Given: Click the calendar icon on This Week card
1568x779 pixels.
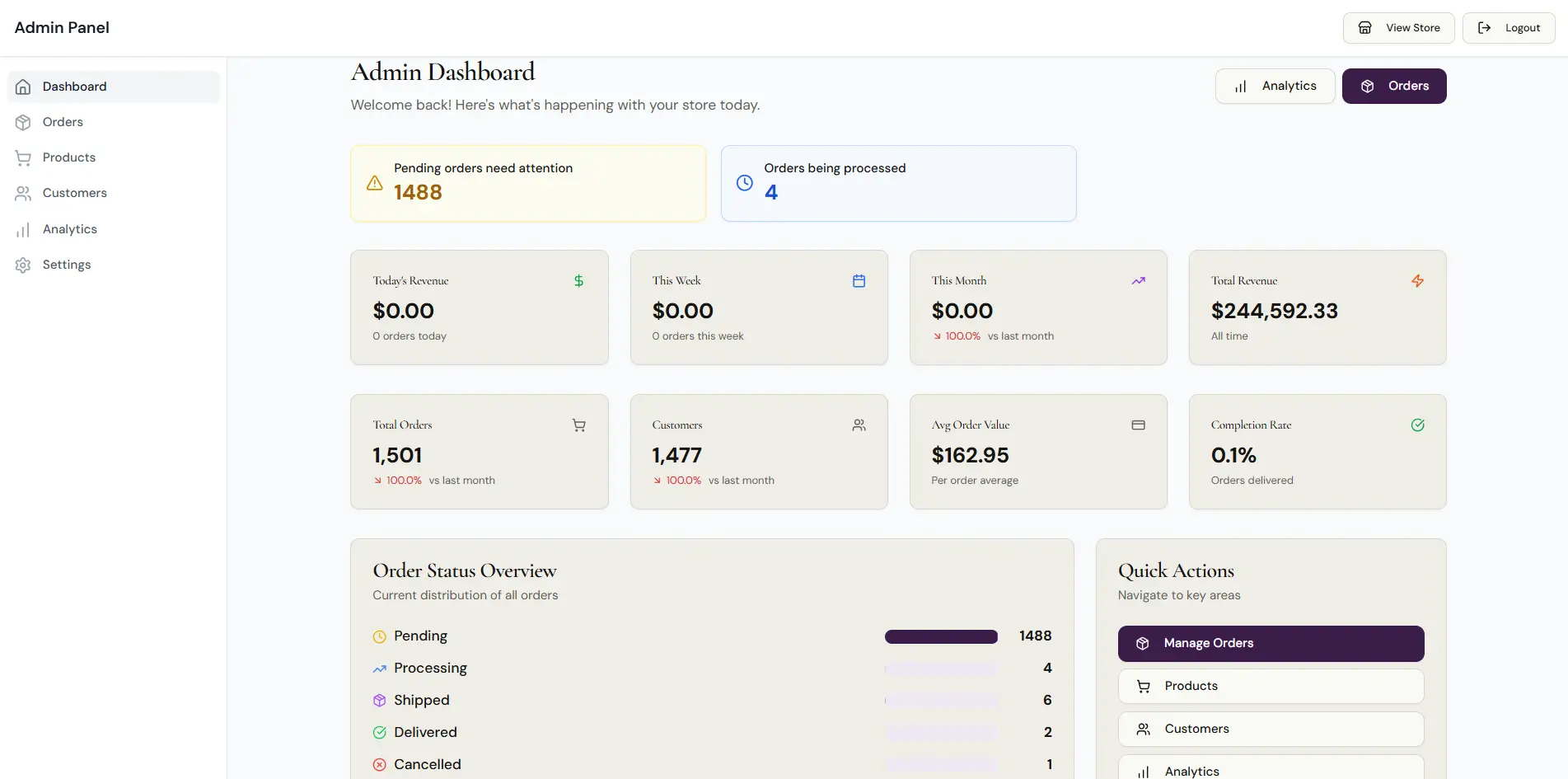Looking at the screenshot, I should click(x=859, y=280).
